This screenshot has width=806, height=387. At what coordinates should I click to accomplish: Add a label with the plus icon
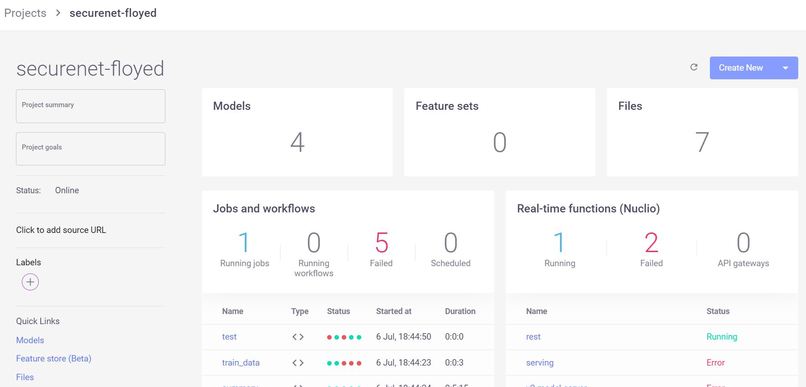[x=30, y=282]
